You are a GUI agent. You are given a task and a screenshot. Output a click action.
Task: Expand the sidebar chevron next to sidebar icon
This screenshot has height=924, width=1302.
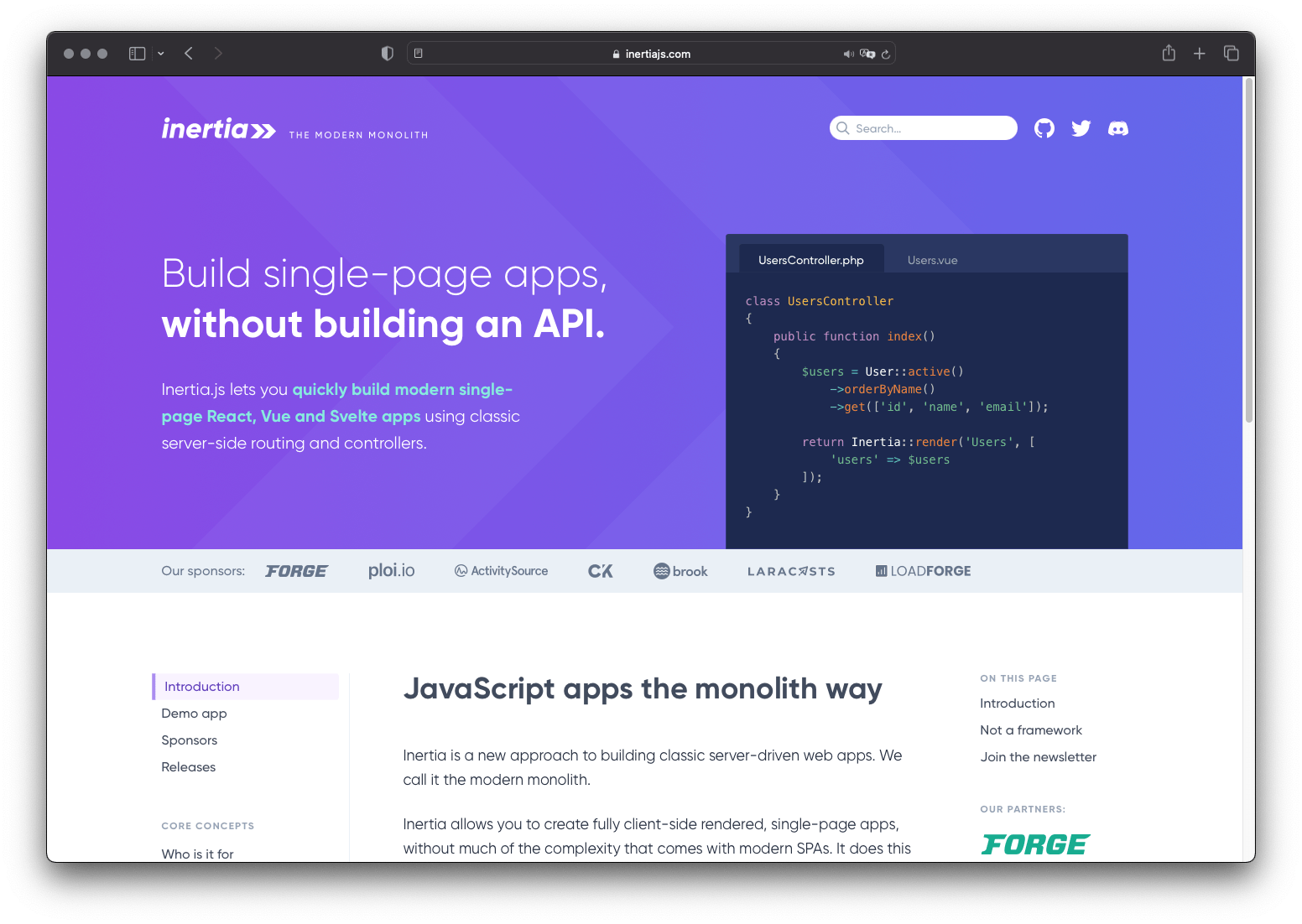tap(160, 52)
